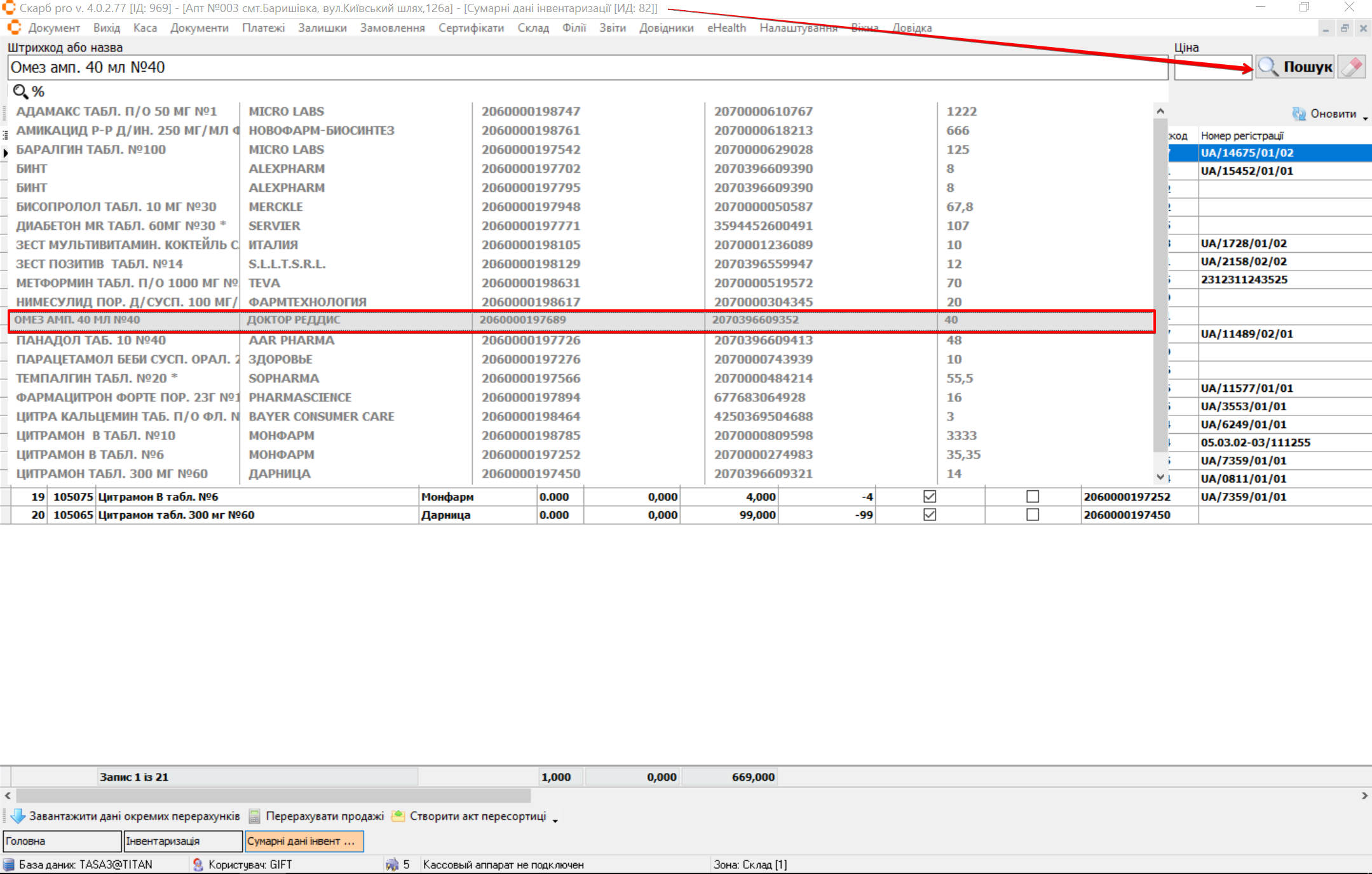The width and height of the screenshot is (1372, 874).
Task: Click the Пошук magnifier search button
Action: (1294, 67)
